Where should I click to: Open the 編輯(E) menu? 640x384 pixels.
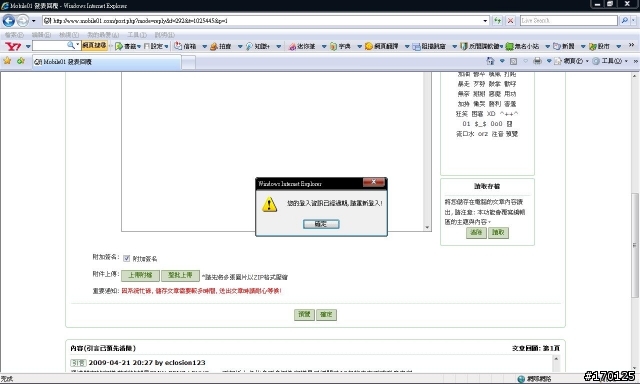(41, 35)
